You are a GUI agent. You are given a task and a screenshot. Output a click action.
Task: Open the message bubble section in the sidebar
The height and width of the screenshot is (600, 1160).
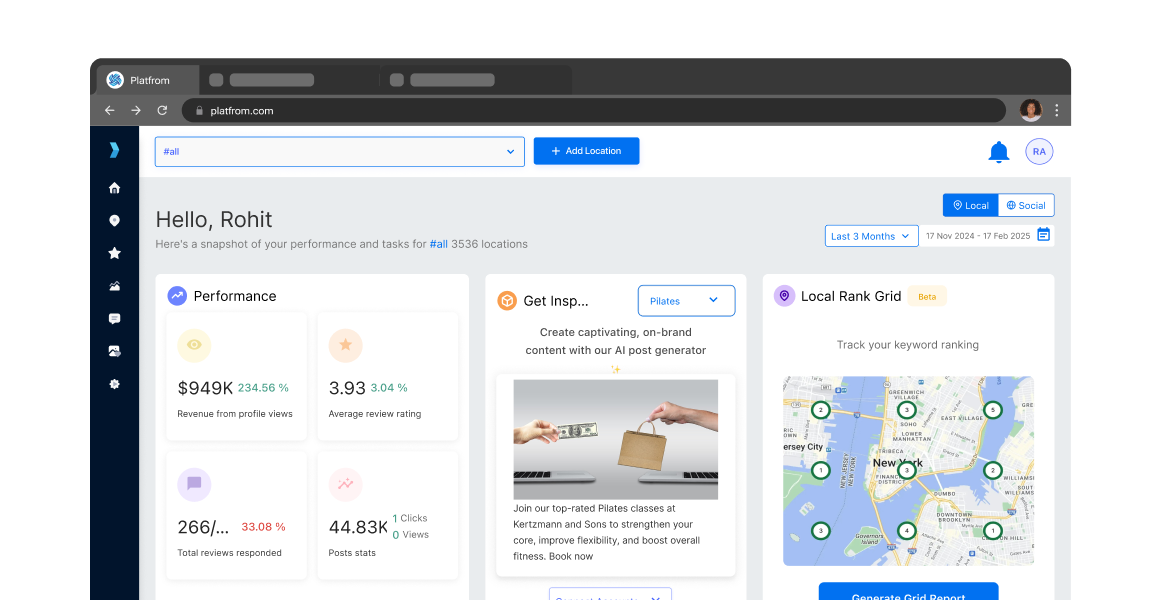114,319
